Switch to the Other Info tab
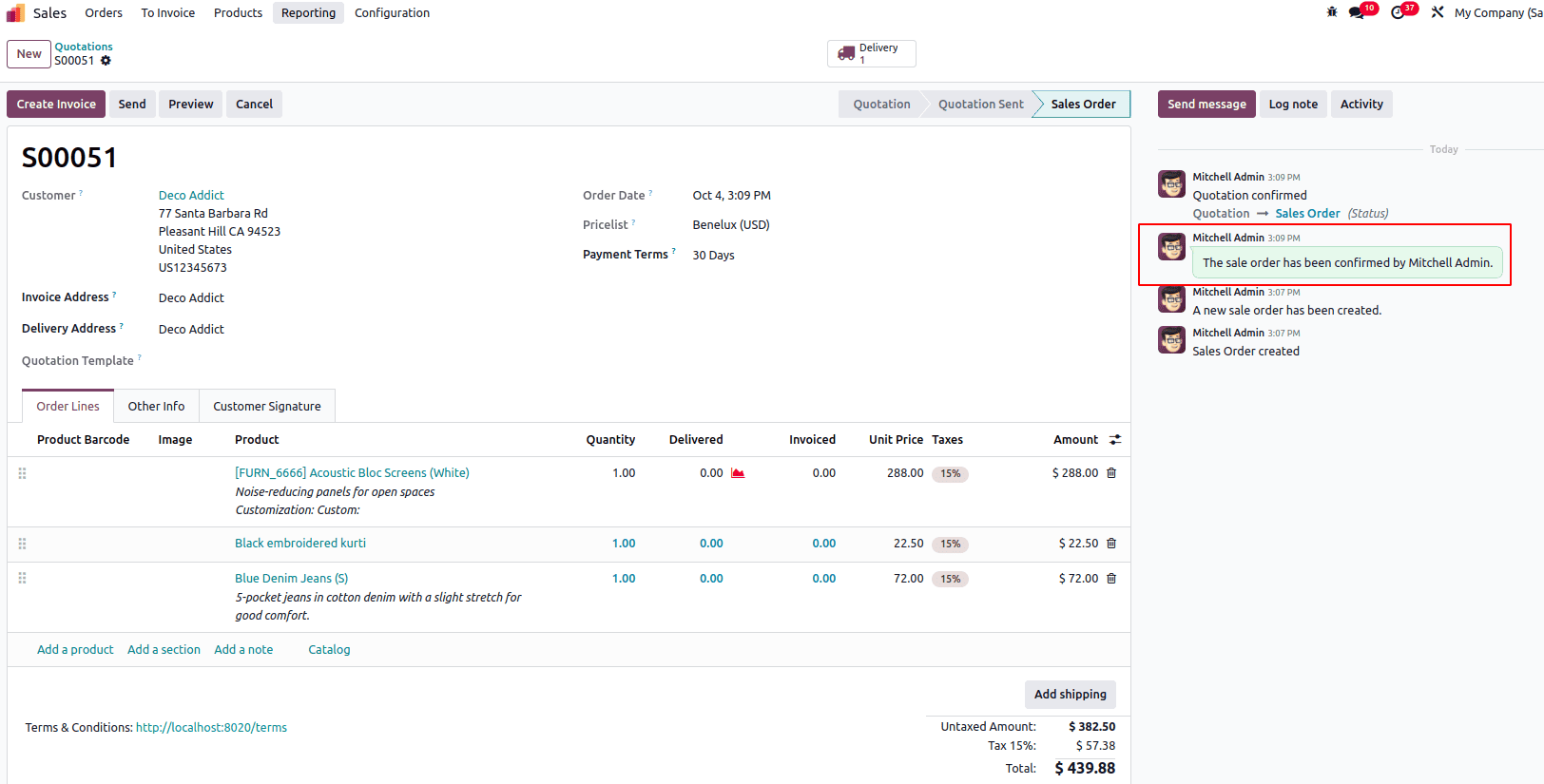The height and width of the screenshot is (784, 1544). coord(156,406)
